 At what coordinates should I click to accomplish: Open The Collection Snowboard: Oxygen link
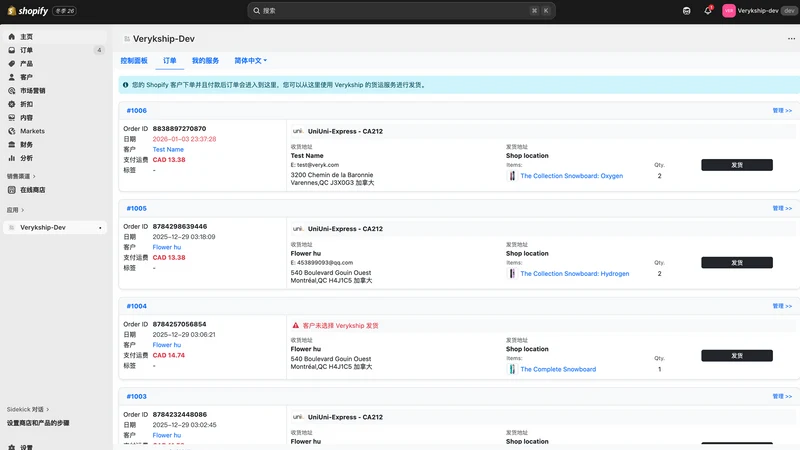pyautogui.click(x=571, y=176)
